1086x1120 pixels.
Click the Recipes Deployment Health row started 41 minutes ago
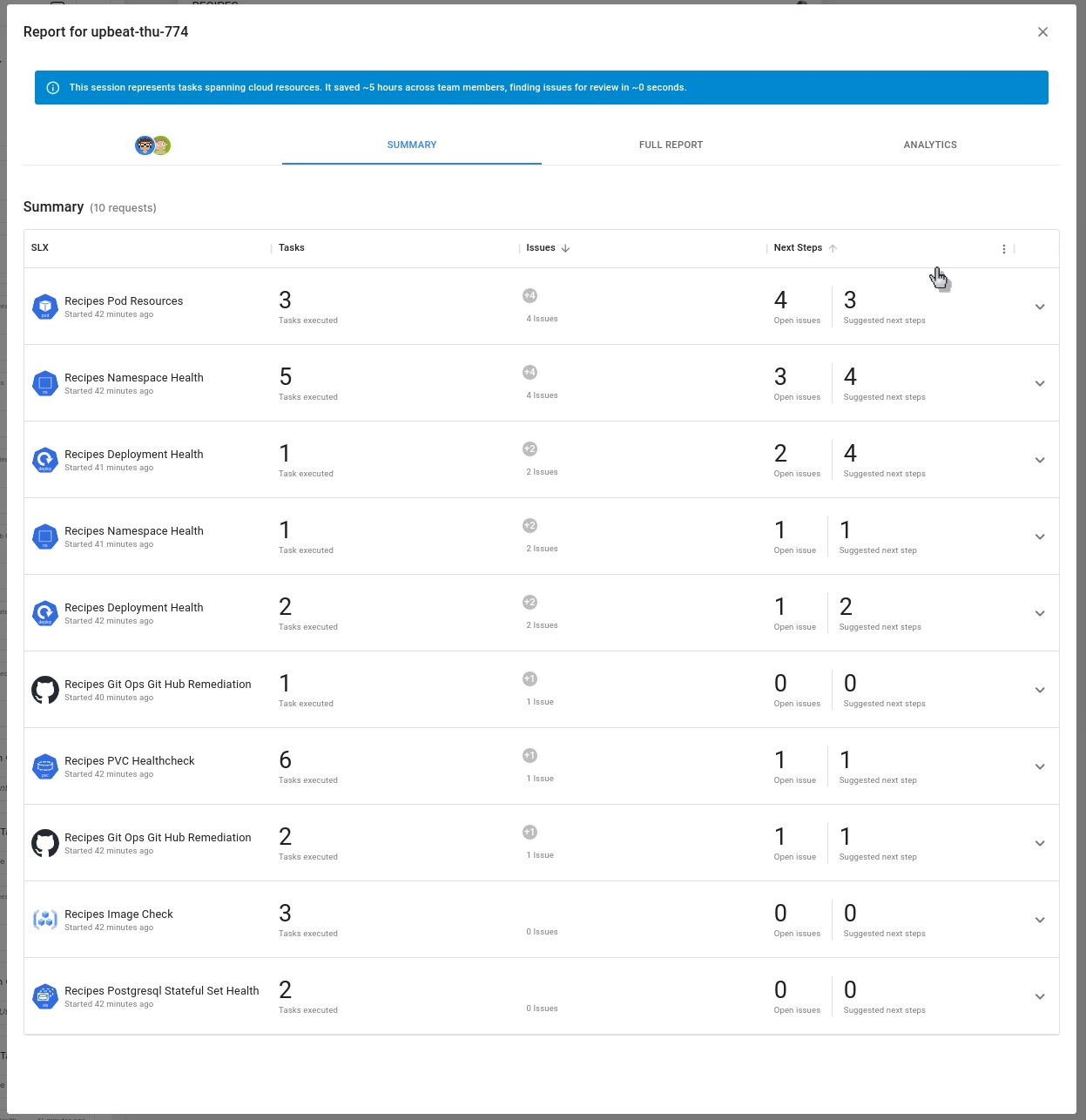(x=133, y=460)
